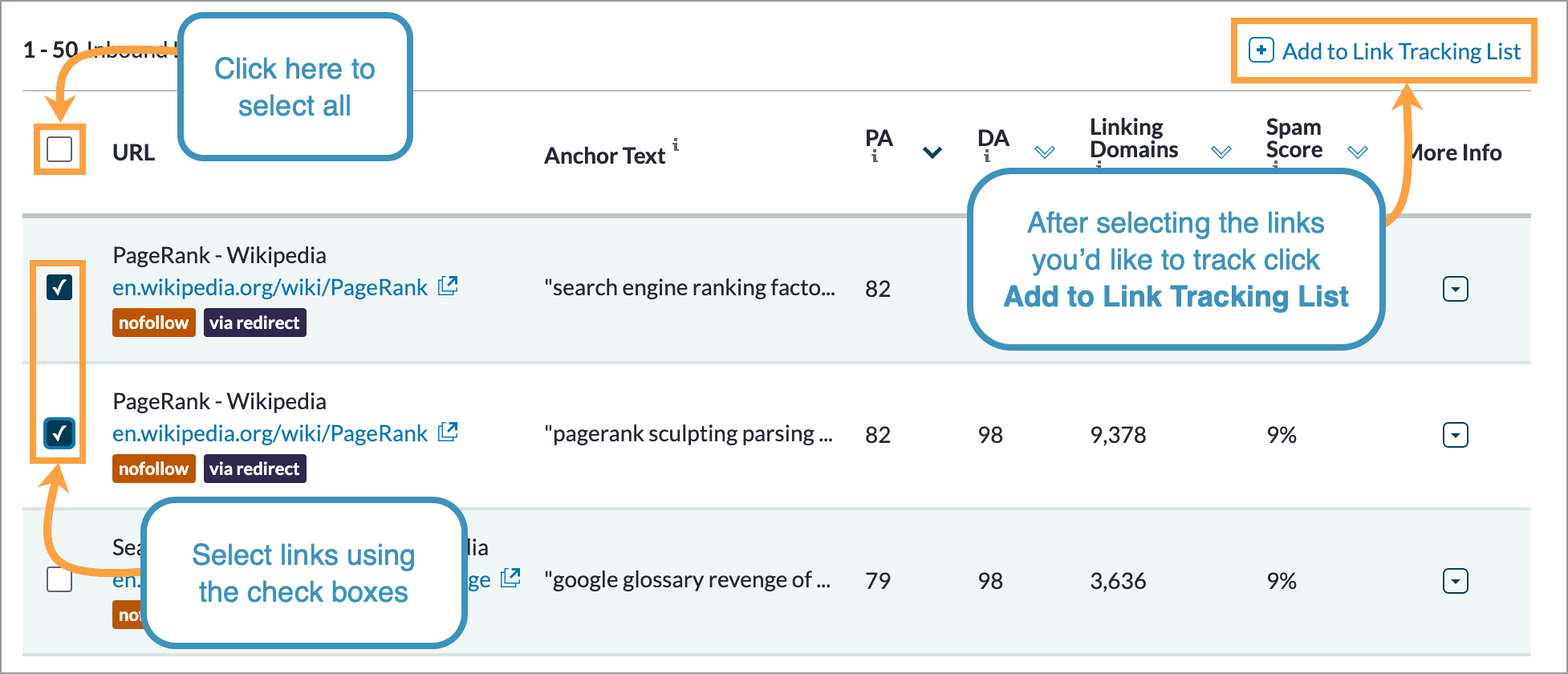Check the third result row checkbox
The image size is (1568, 674).
click(x=59, y=579)
